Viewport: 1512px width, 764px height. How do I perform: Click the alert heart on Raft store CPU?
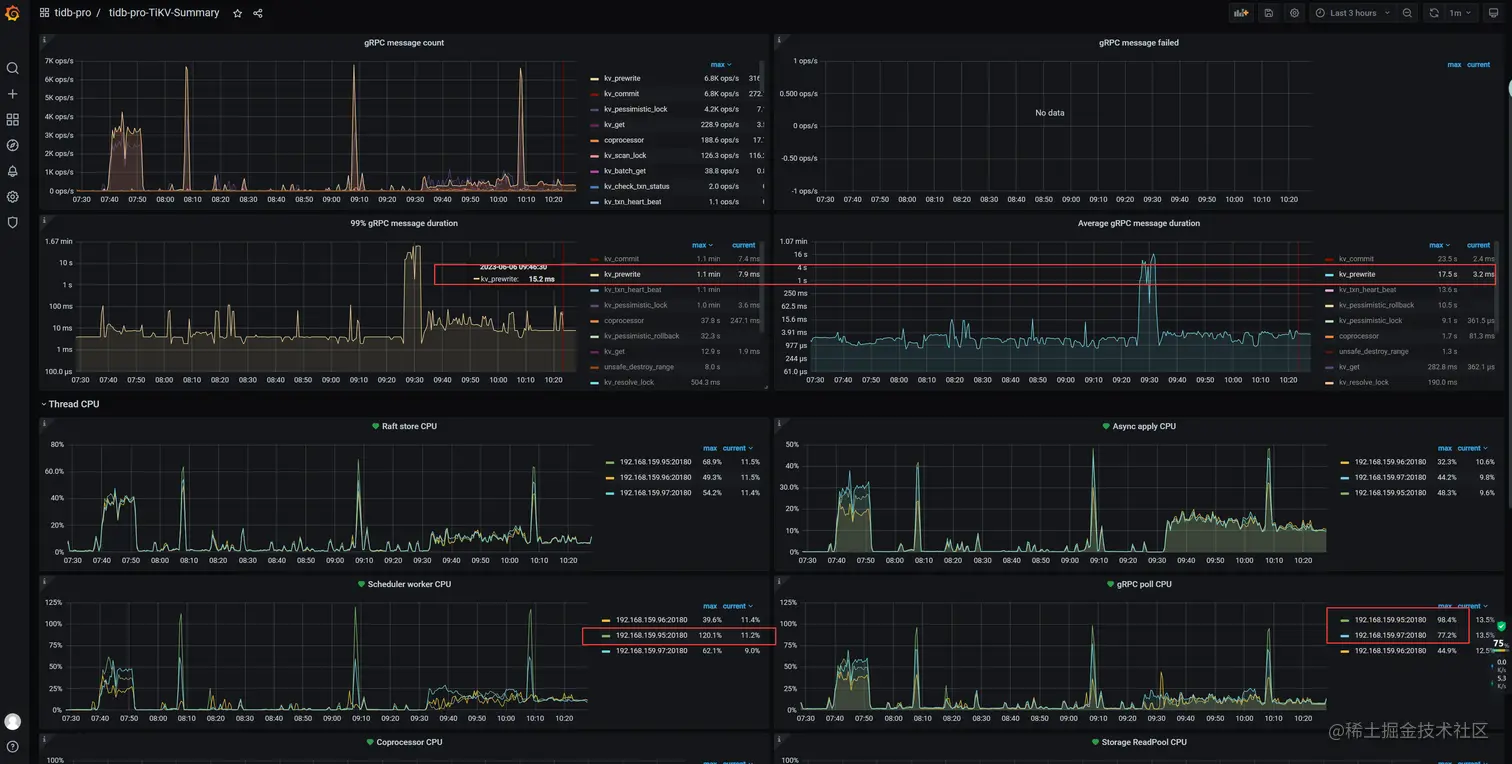click(x=376, y=426)
